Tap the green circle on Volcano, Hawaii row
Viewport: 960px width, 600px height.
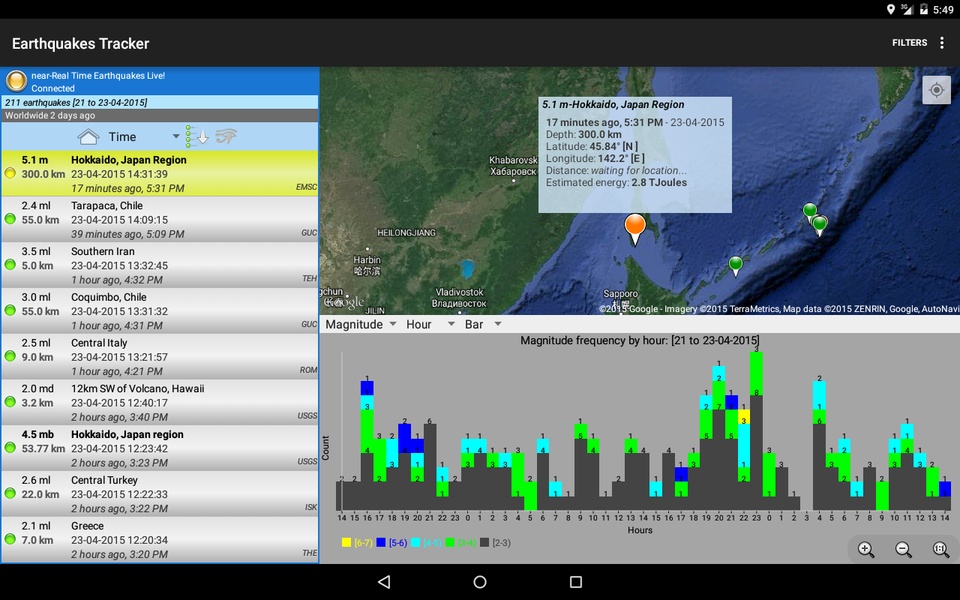[10, 402]
